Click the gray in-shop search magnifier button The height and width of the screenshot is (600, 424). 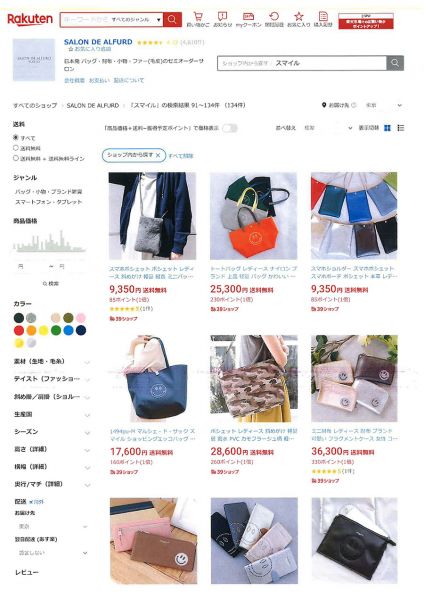click(395, 63)
